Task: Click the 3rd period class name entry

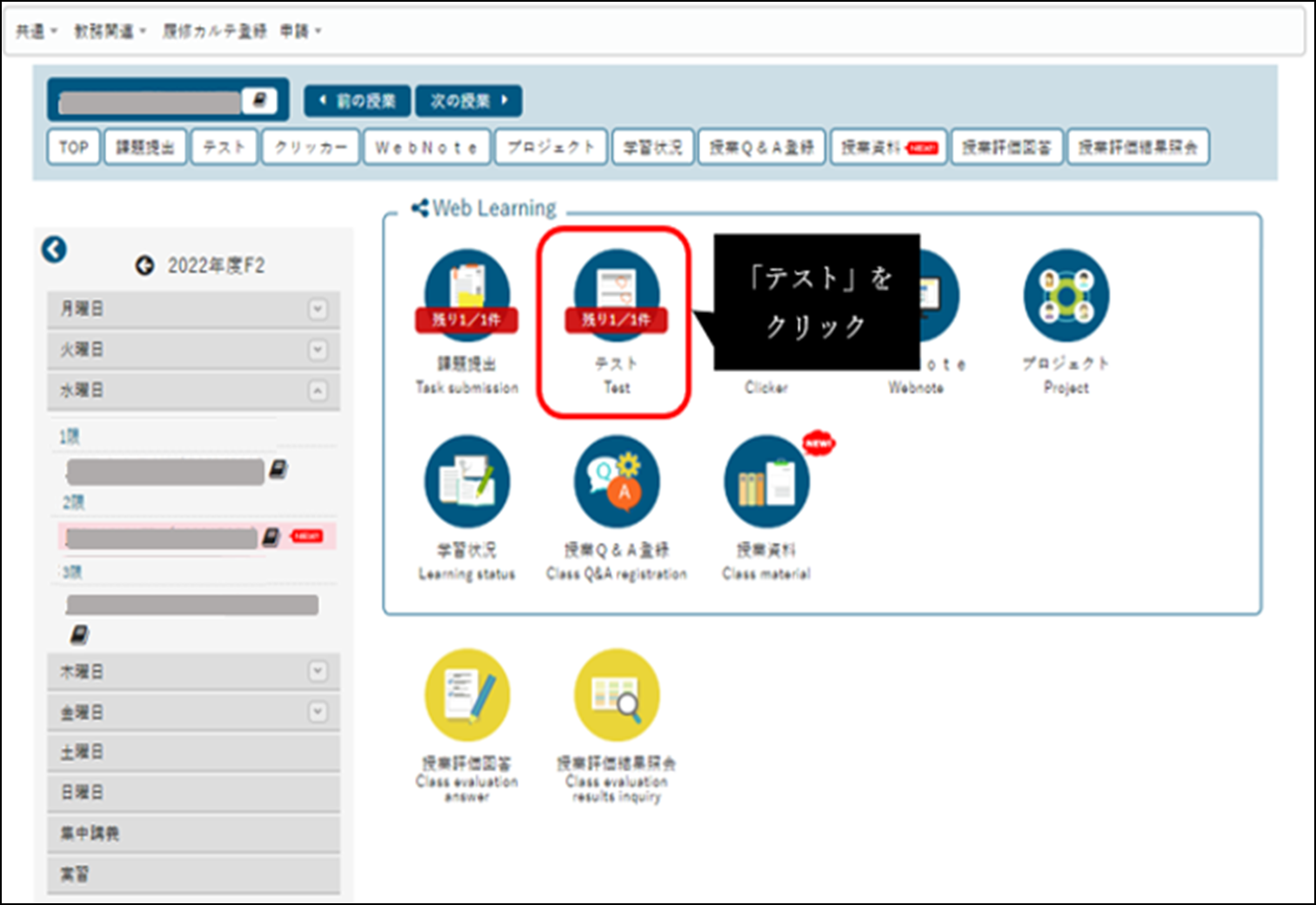Action: [192, 605]
